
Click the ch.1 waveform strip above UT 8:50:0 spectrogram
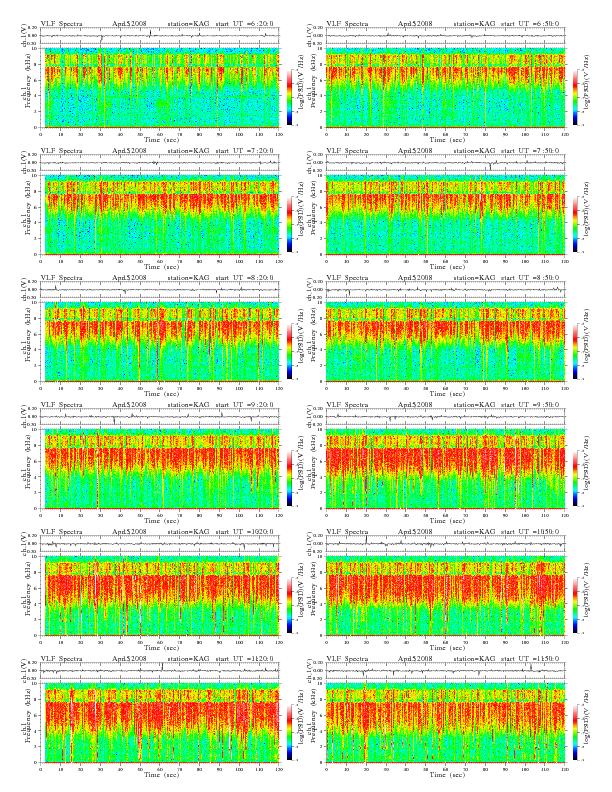[x=445, y=290]
